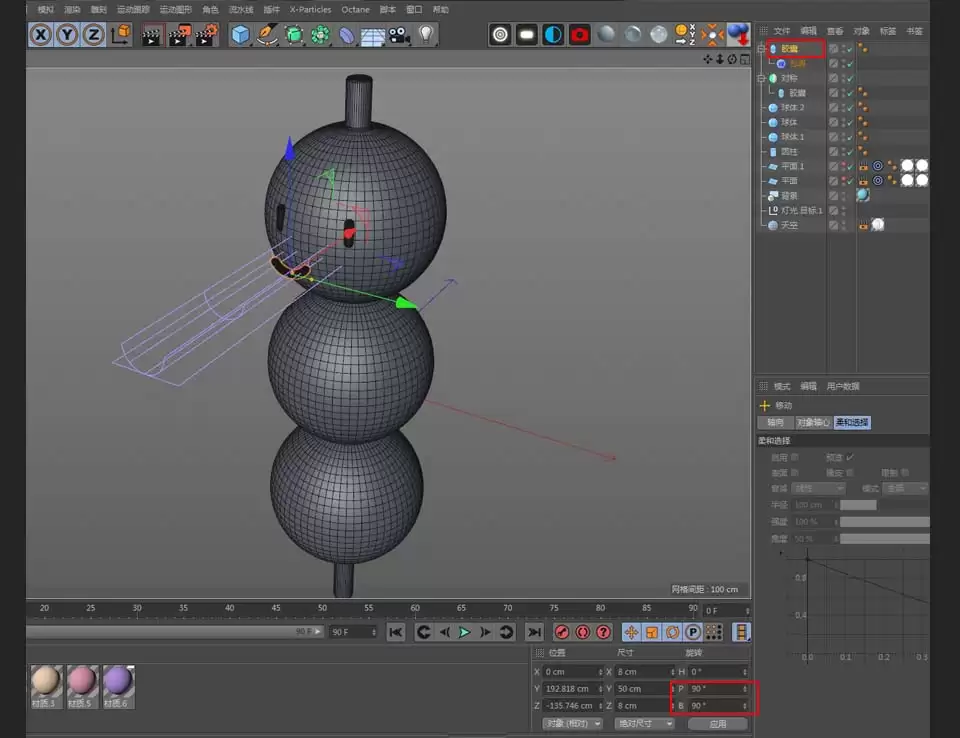Collapse the 对称 object hierarchy
The image size is (960, 738).
pos(759,78)
